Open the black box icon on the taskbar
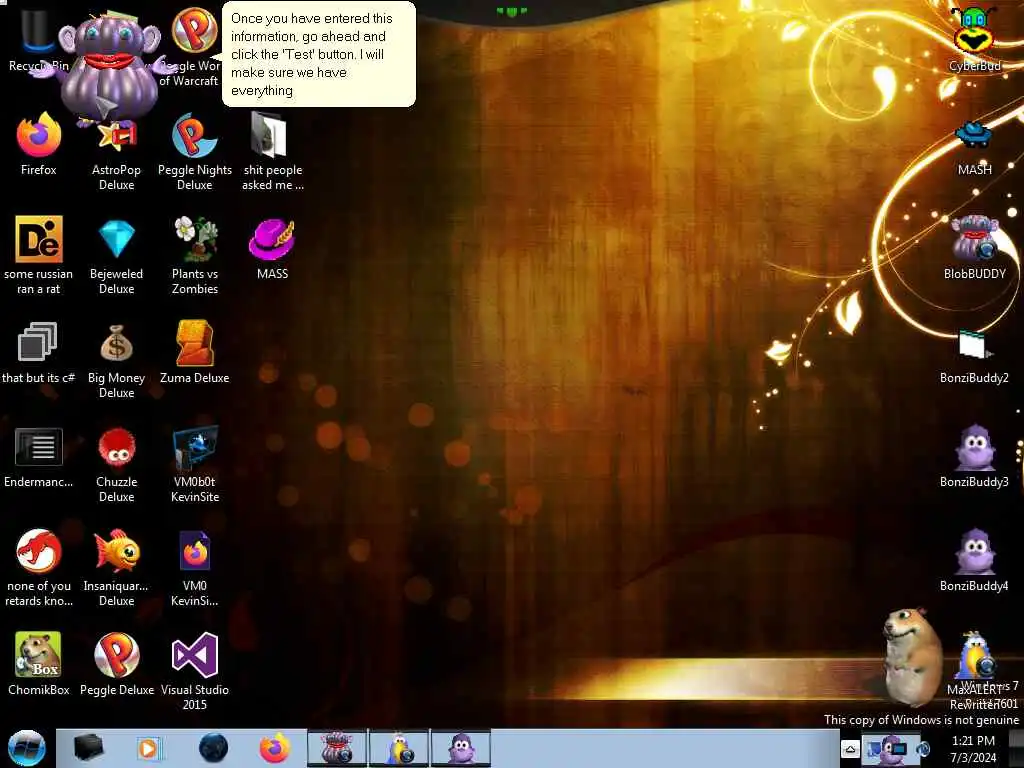This screenshot has width=1024, height=768. 89,748
